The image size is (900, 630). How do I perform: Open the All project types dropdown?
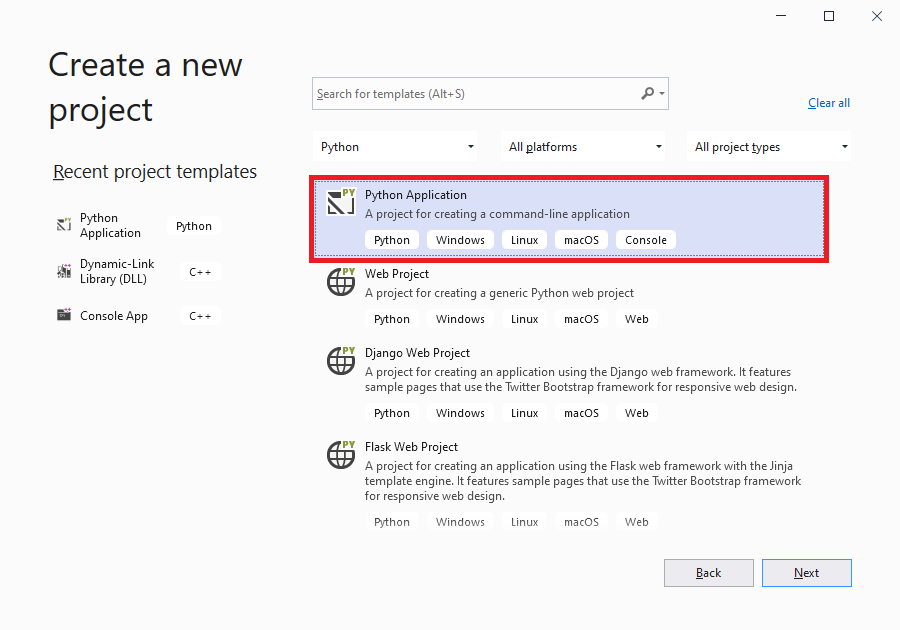coord(770,147)
